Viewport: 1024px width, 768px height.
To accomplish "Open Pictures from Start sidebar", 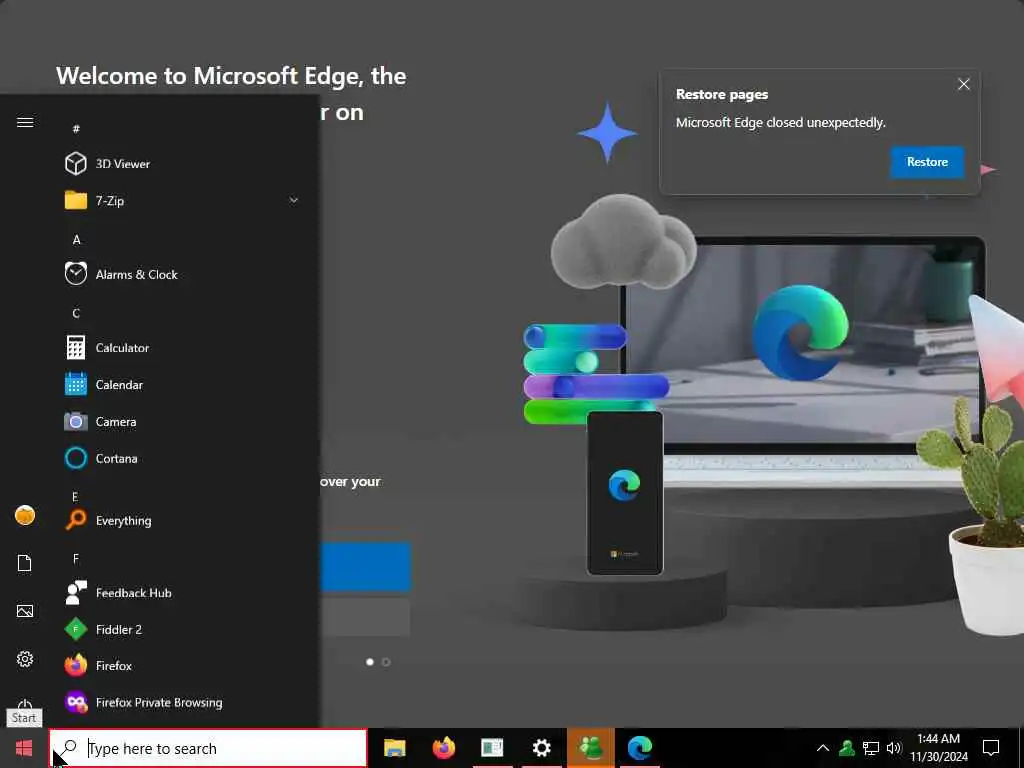I will pos(25,611).
